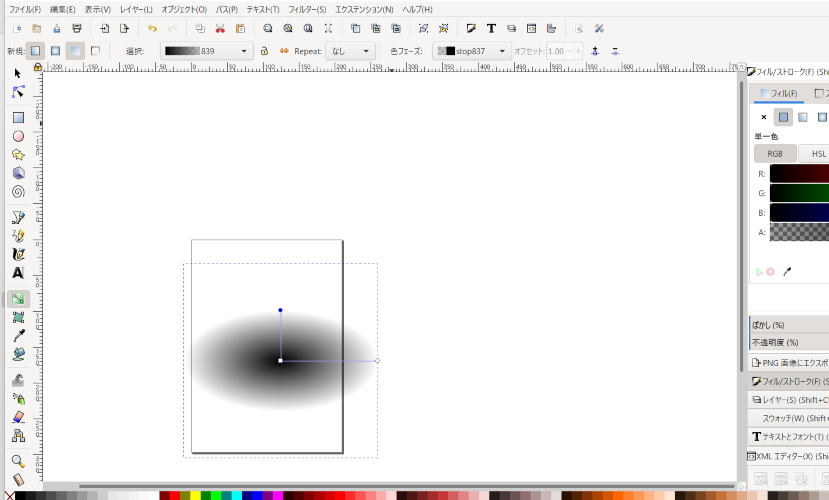The height and width of the screenshot is (500, 829).
Task: Click the Undo arrow icon
Action: tap(152, 29)
